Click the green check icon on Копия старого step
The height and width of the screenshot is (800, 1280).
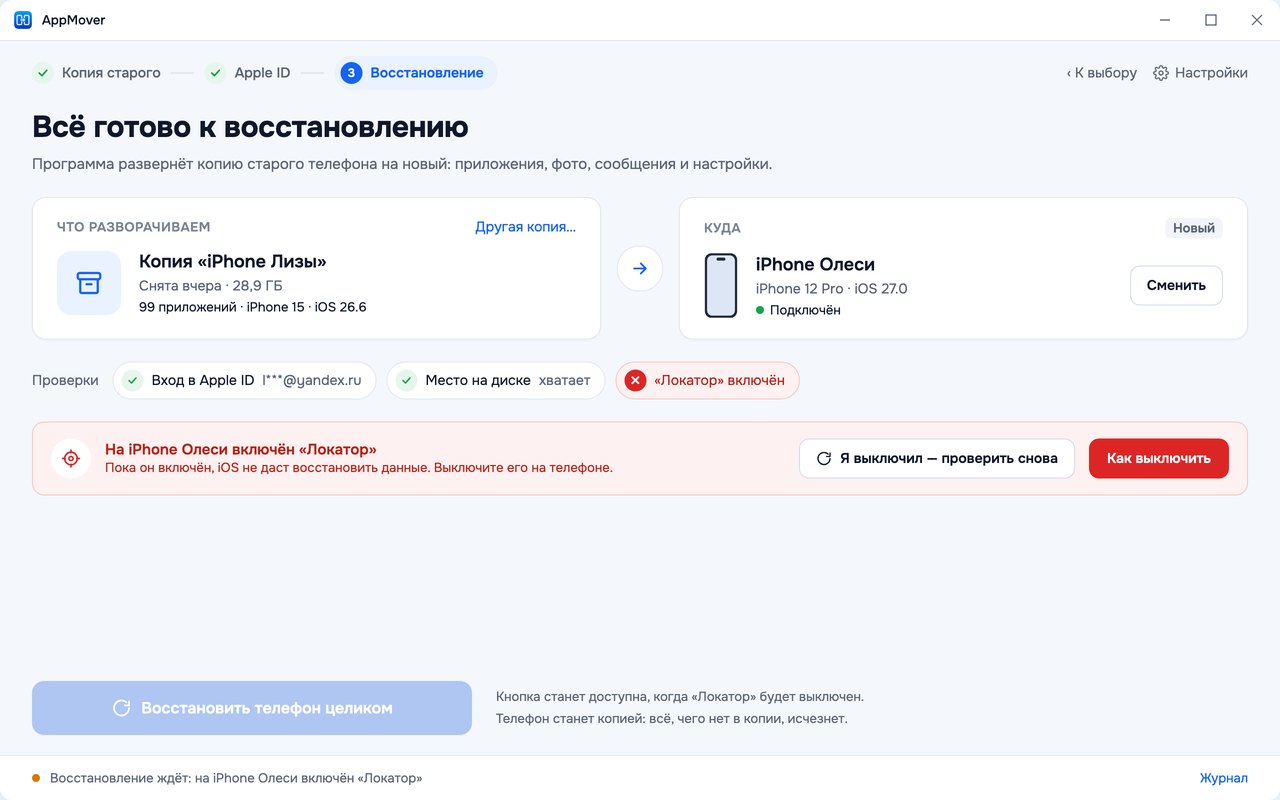tap(42, 73)
